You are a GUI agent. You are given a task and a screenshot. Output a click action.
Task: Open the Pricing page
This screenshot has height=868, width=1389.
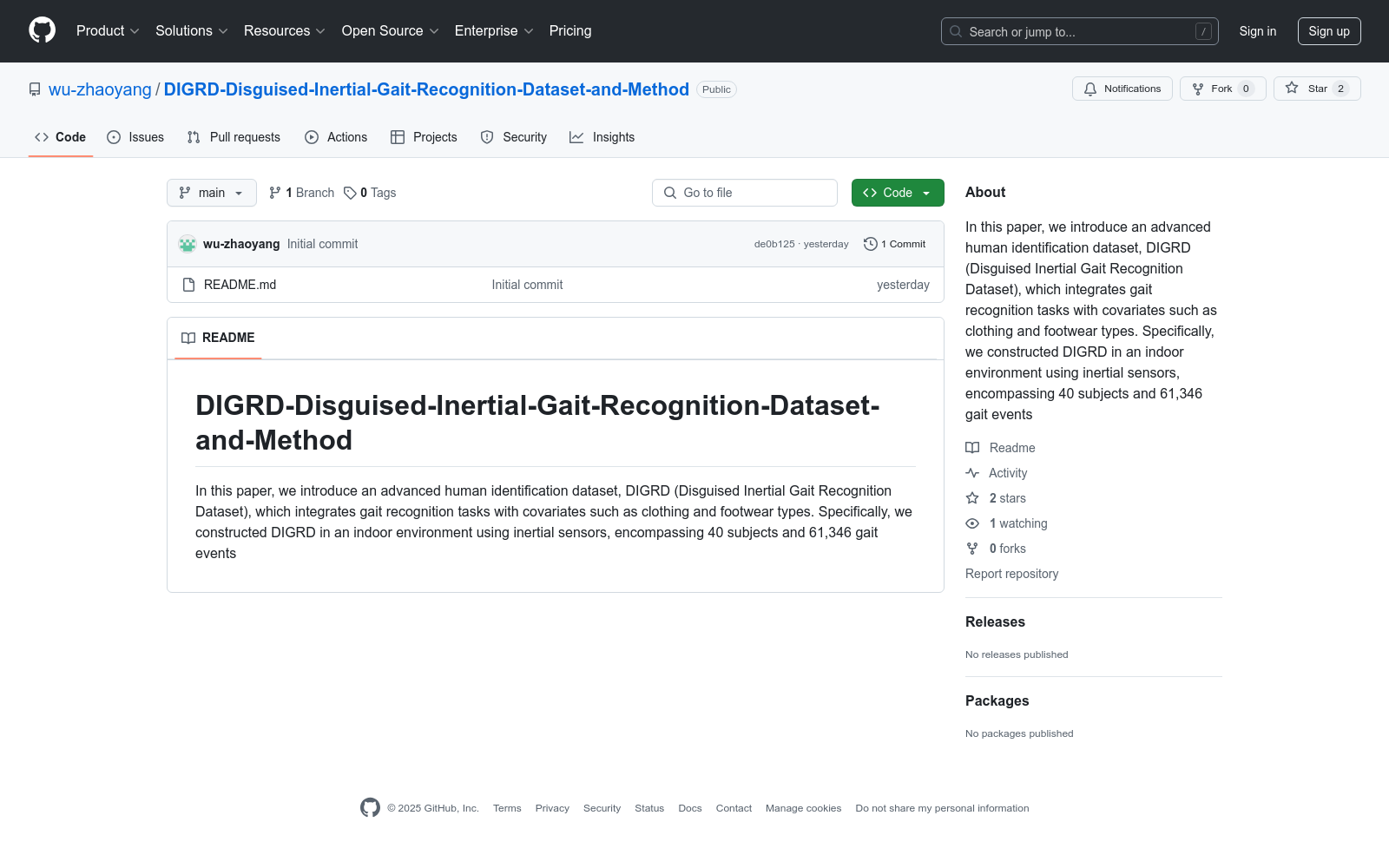click(x=570, y=31)
